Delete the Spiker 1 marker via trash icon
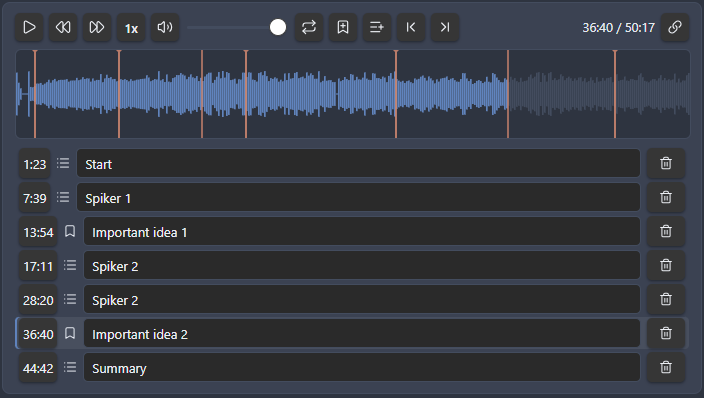The width and height of the screenshot is (704, 398). (x=666, y=198)
